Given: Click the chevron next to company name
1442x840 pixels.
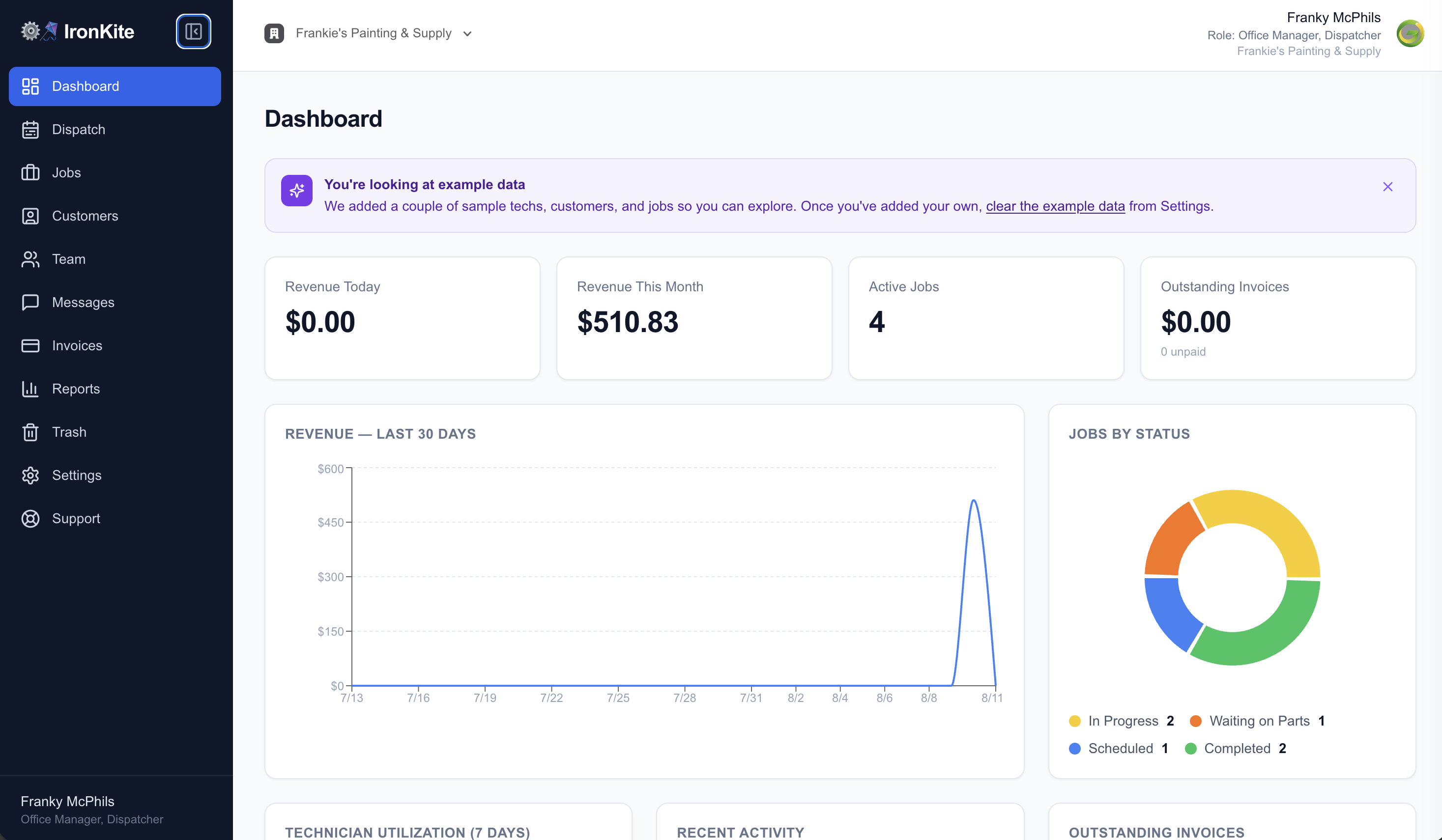Looking at the screenshot, I should 467,34.
